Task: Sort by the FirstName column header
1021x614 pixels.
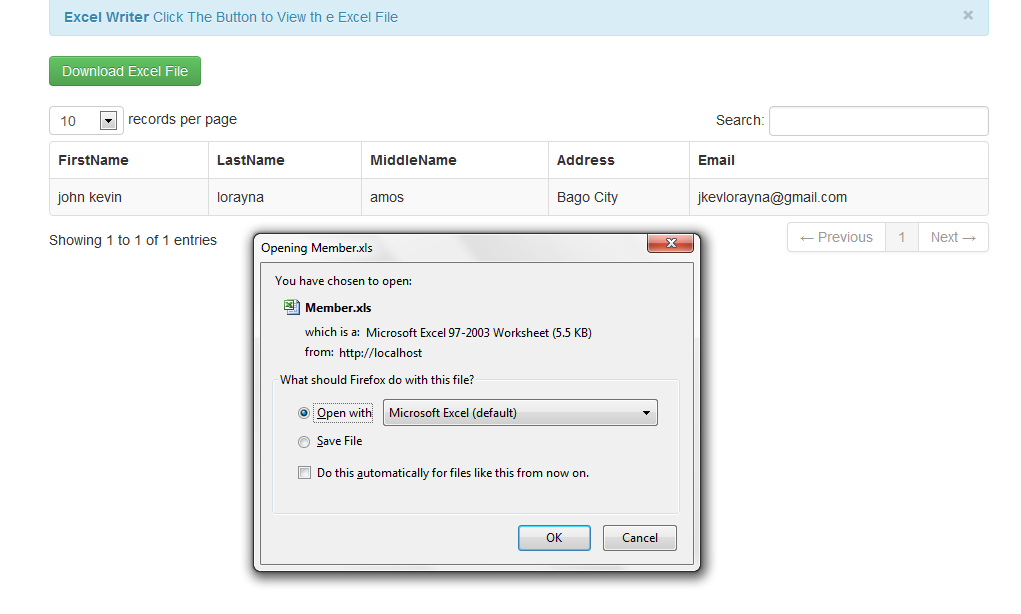Action: coord(129,160)
